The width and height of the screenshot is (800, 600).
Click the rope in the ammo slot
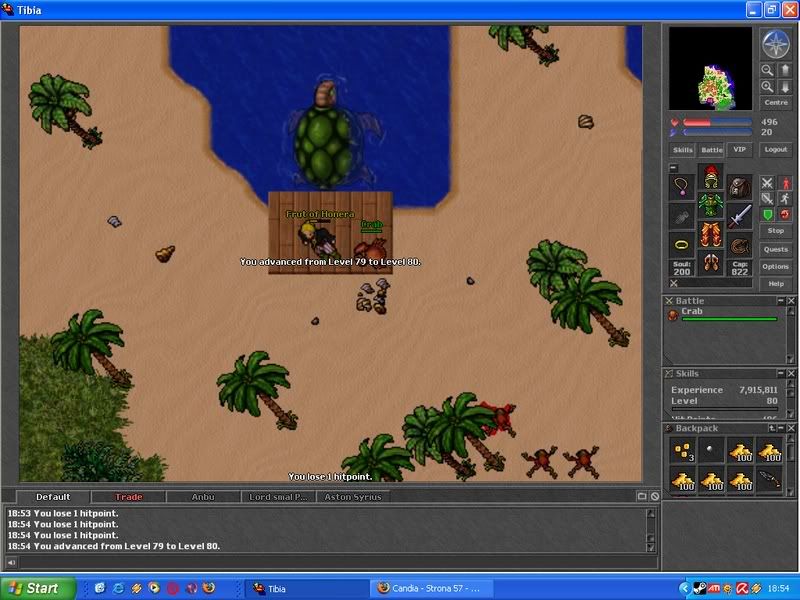tap(739, 244)
